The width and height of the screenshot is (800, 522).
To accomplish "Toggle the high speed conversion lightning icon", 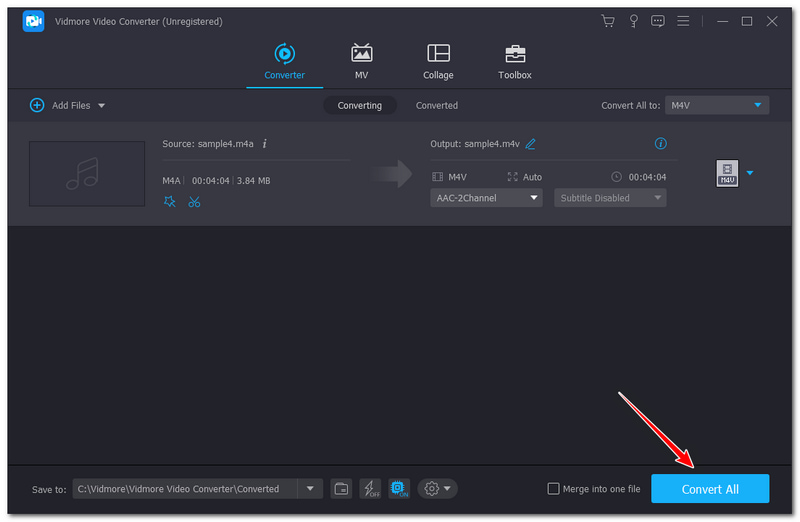I will [x=370, y=489].
